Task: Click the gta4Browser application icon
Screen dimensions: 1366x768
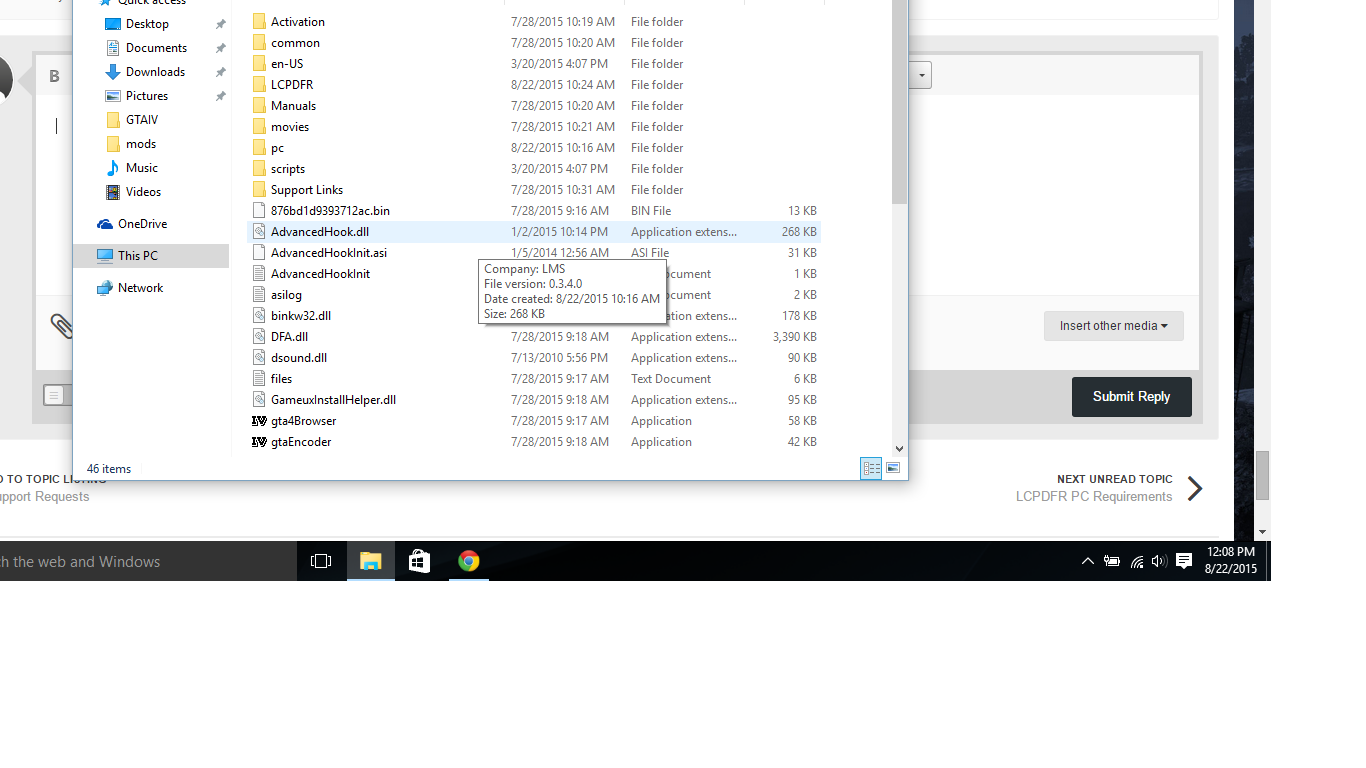Action: pyautogui.click(x=259, y=421)
